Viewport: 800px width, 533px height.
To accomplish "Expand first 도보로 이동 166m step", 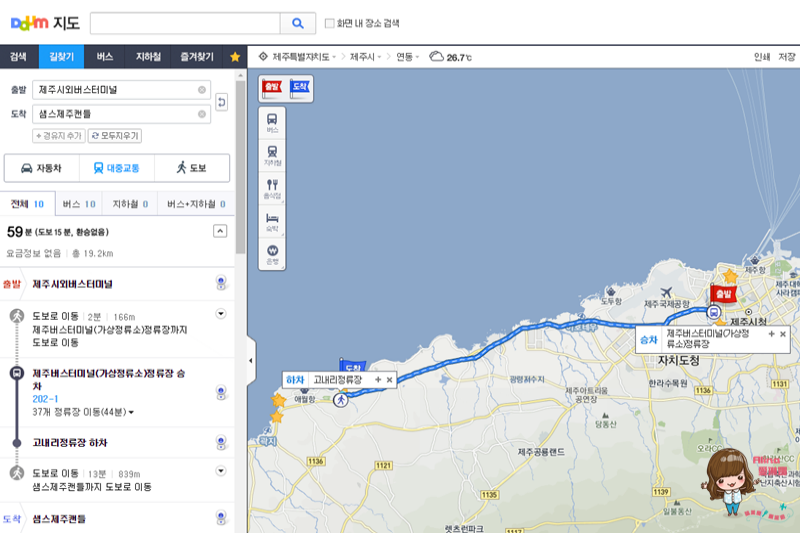I will tap(221, 314).
